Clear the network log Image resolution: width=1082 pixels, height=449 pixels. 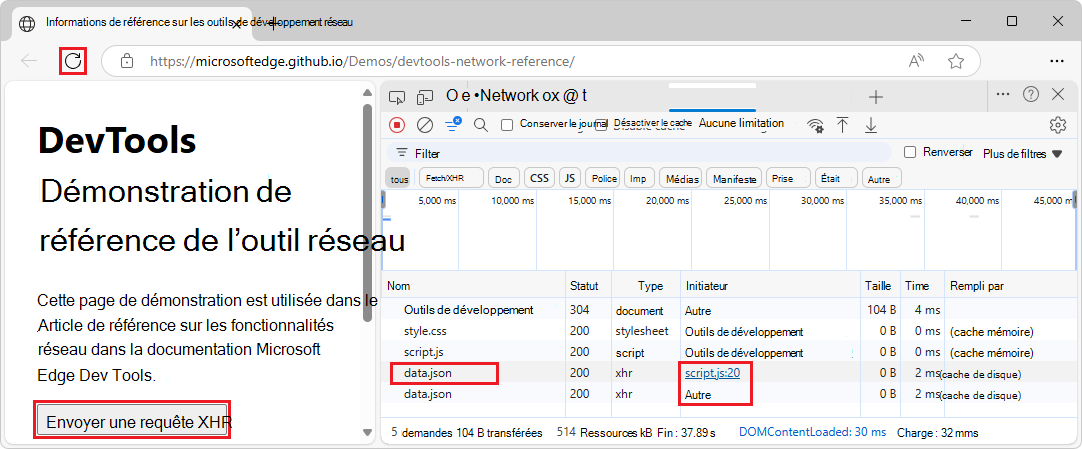[425, 125]
